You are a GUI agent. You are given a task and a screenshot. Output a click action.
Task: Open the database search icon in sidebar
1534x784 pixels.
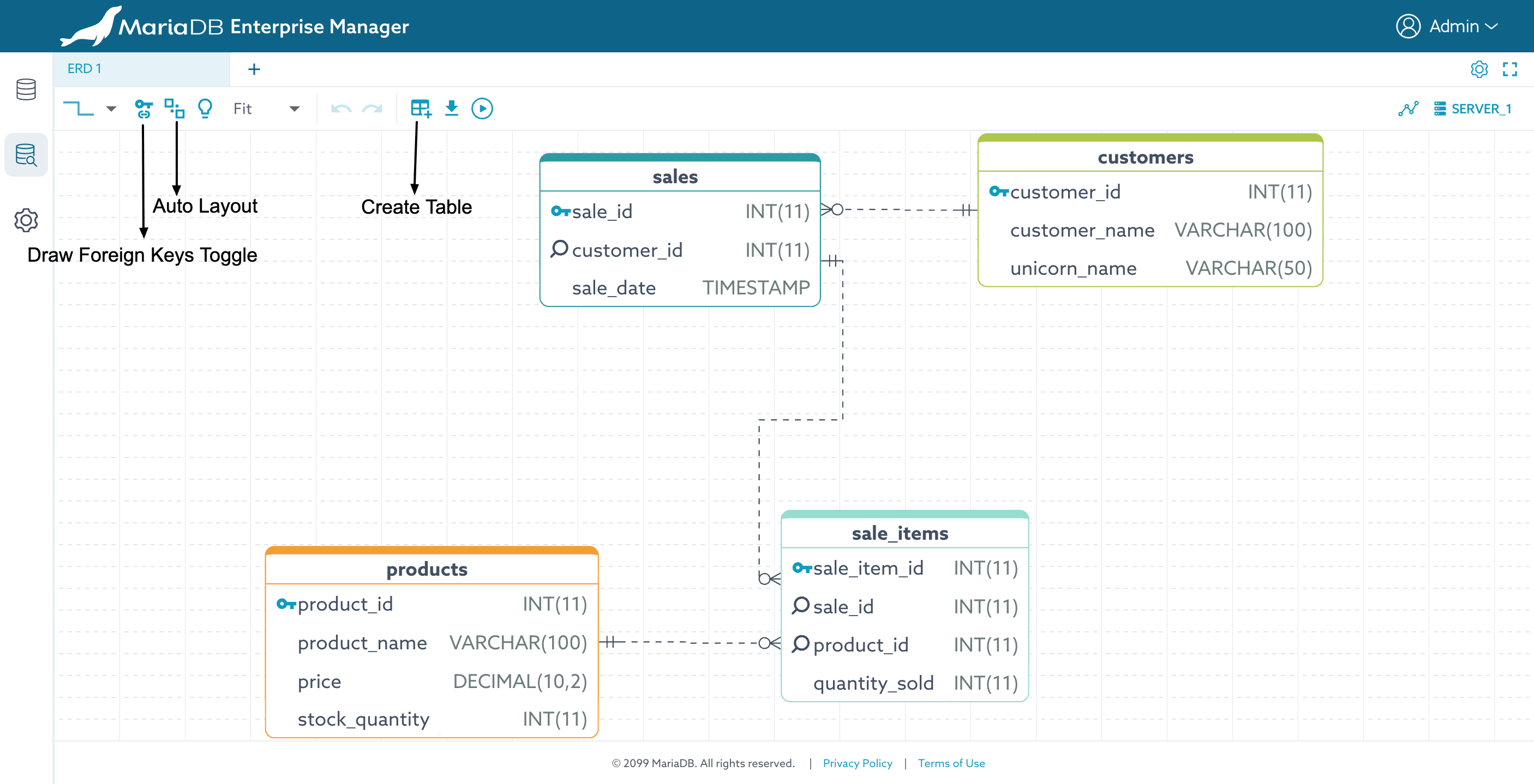point(26,155)
